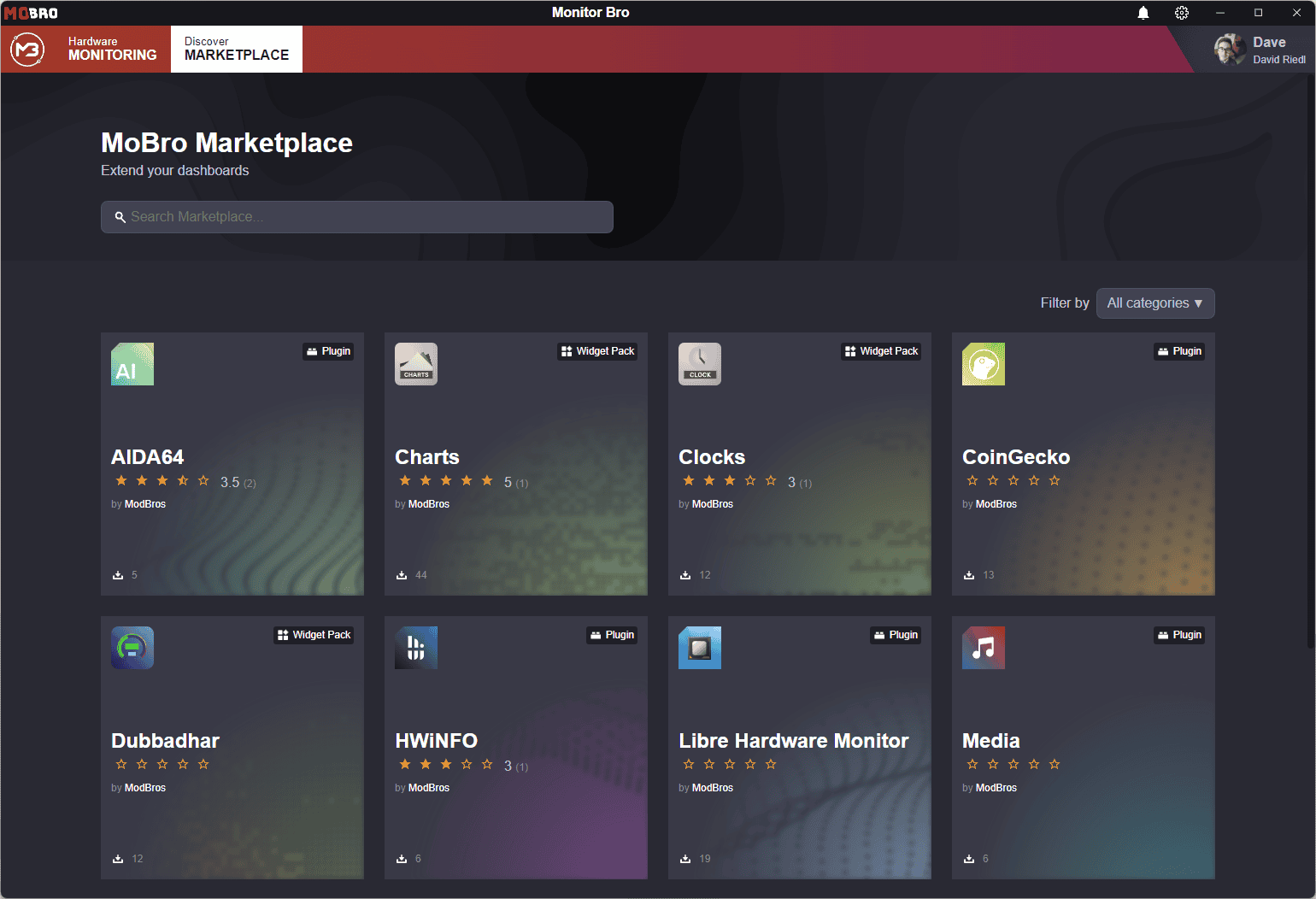Click the Widget Pack badge on Charts card
This screenshot has width=1316, height=899.
click(x=597, y=351)
